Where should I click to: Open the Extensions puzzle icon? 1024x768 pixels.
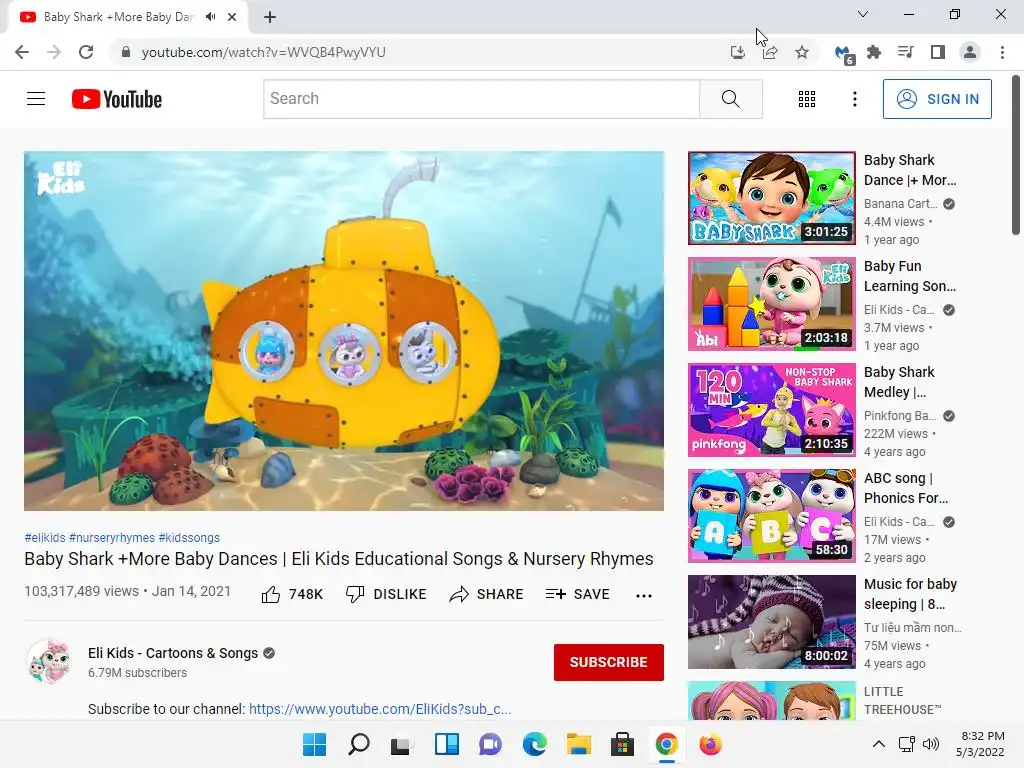874,52
